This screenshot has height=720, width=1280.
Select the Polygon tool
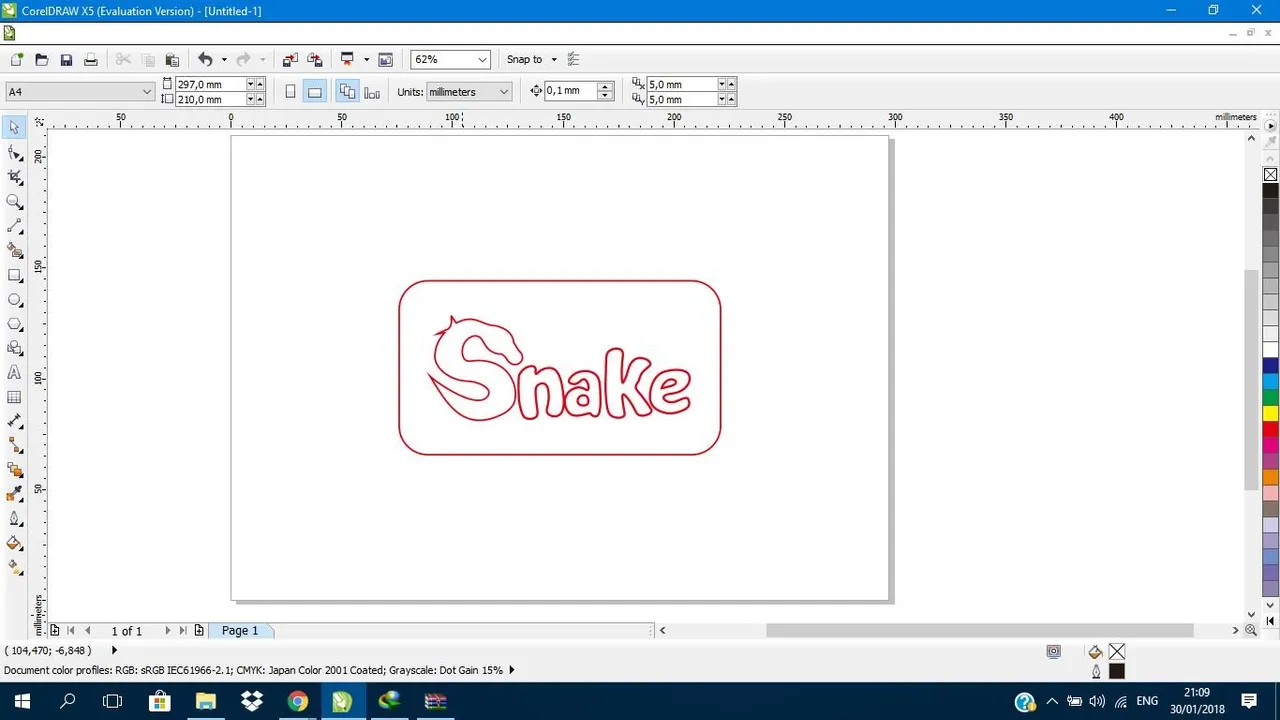14,324
